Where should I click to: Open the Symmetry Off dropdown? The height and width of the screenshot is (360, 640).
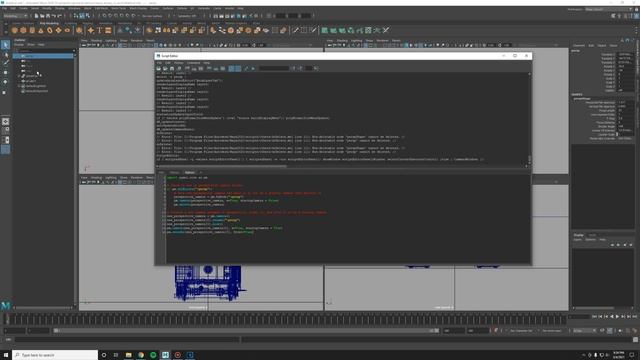point(188,16)
